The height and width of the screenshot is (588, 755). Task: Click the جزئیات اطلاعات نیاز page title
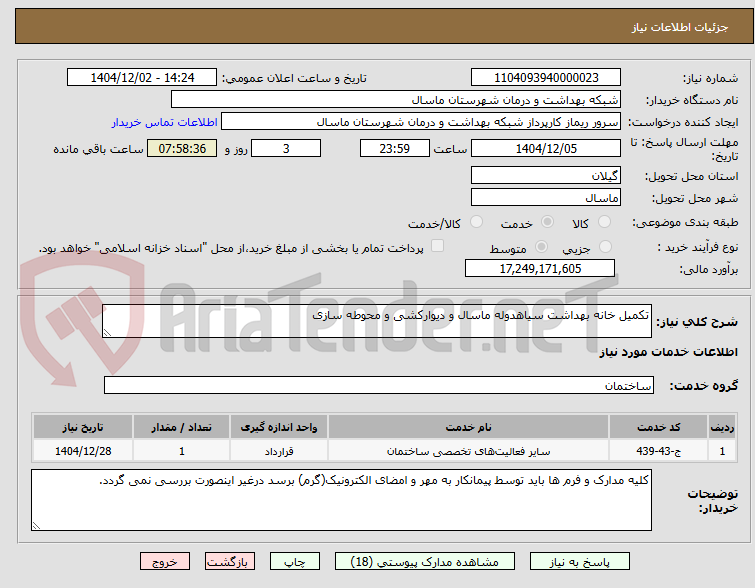click(680, 27)
